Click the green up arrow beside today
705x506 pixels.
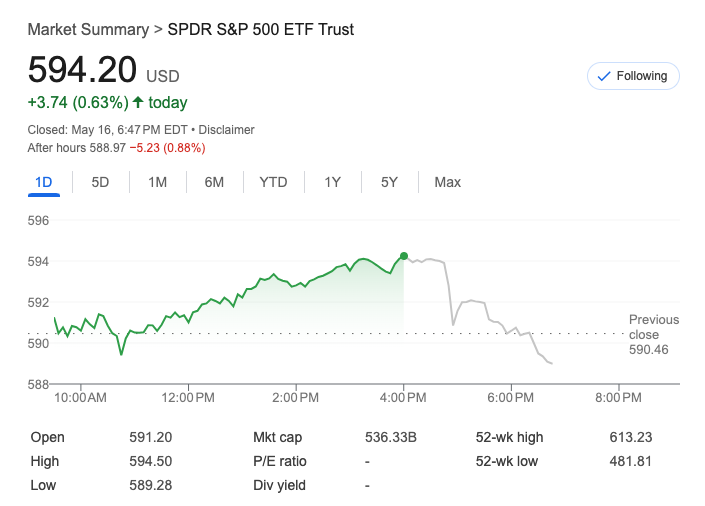pyautogui.click(x=138, y=102)
